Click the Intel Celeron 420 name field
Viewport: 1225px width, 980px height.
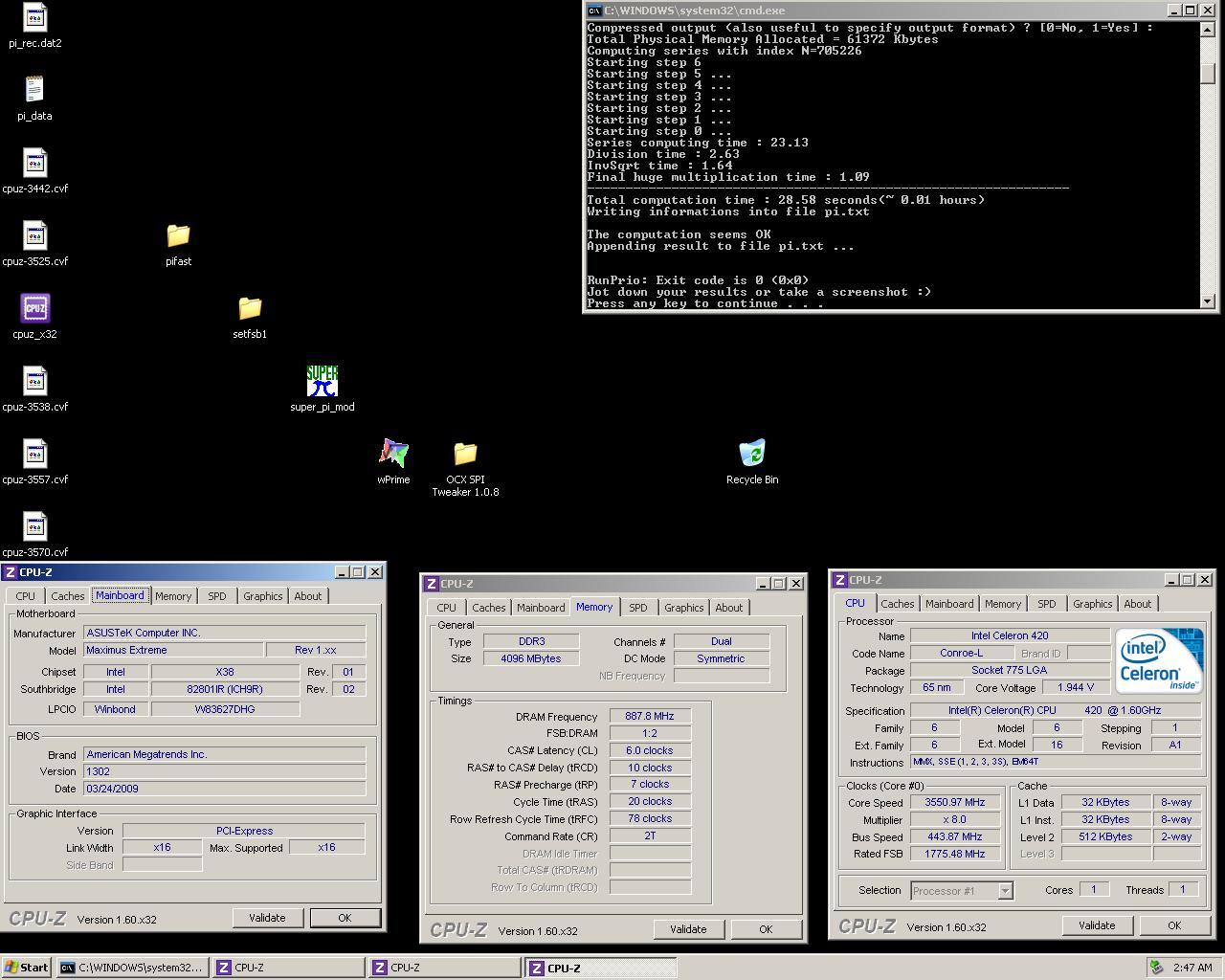pyautogui.click(x=1010, y=636)
